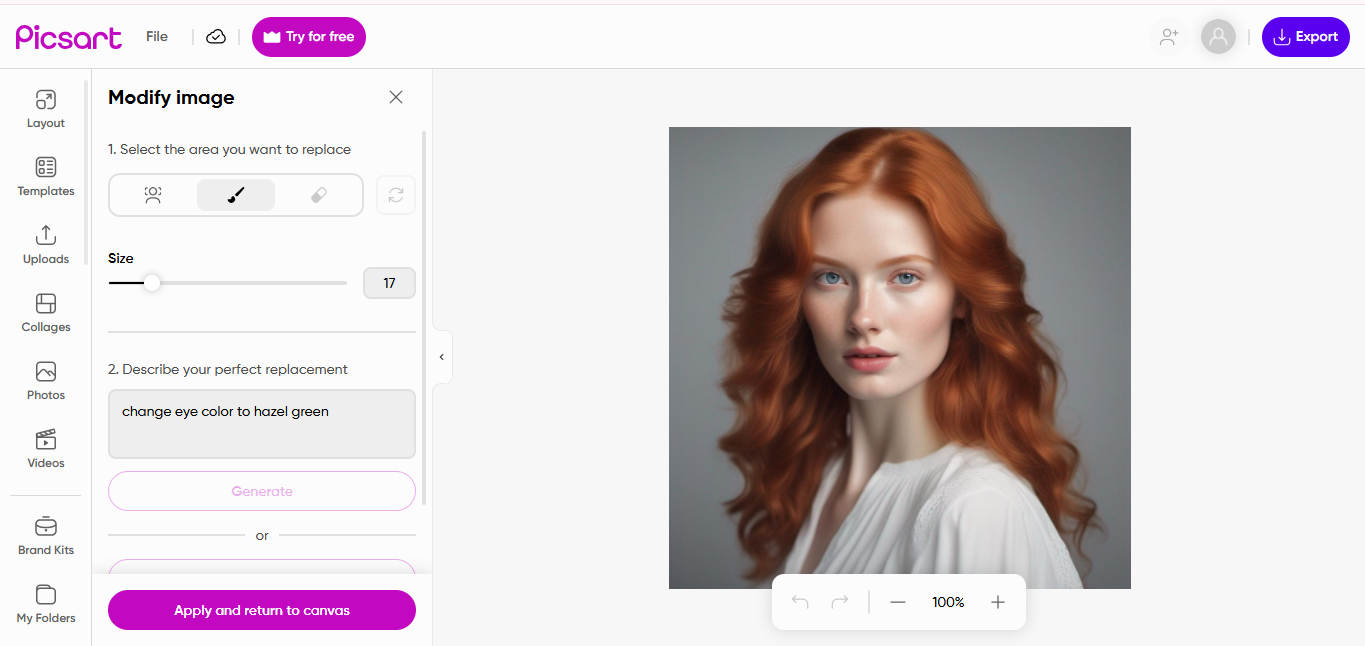Open the File menu
This screenshot has width=1365, height=646.
click(156, 36)
